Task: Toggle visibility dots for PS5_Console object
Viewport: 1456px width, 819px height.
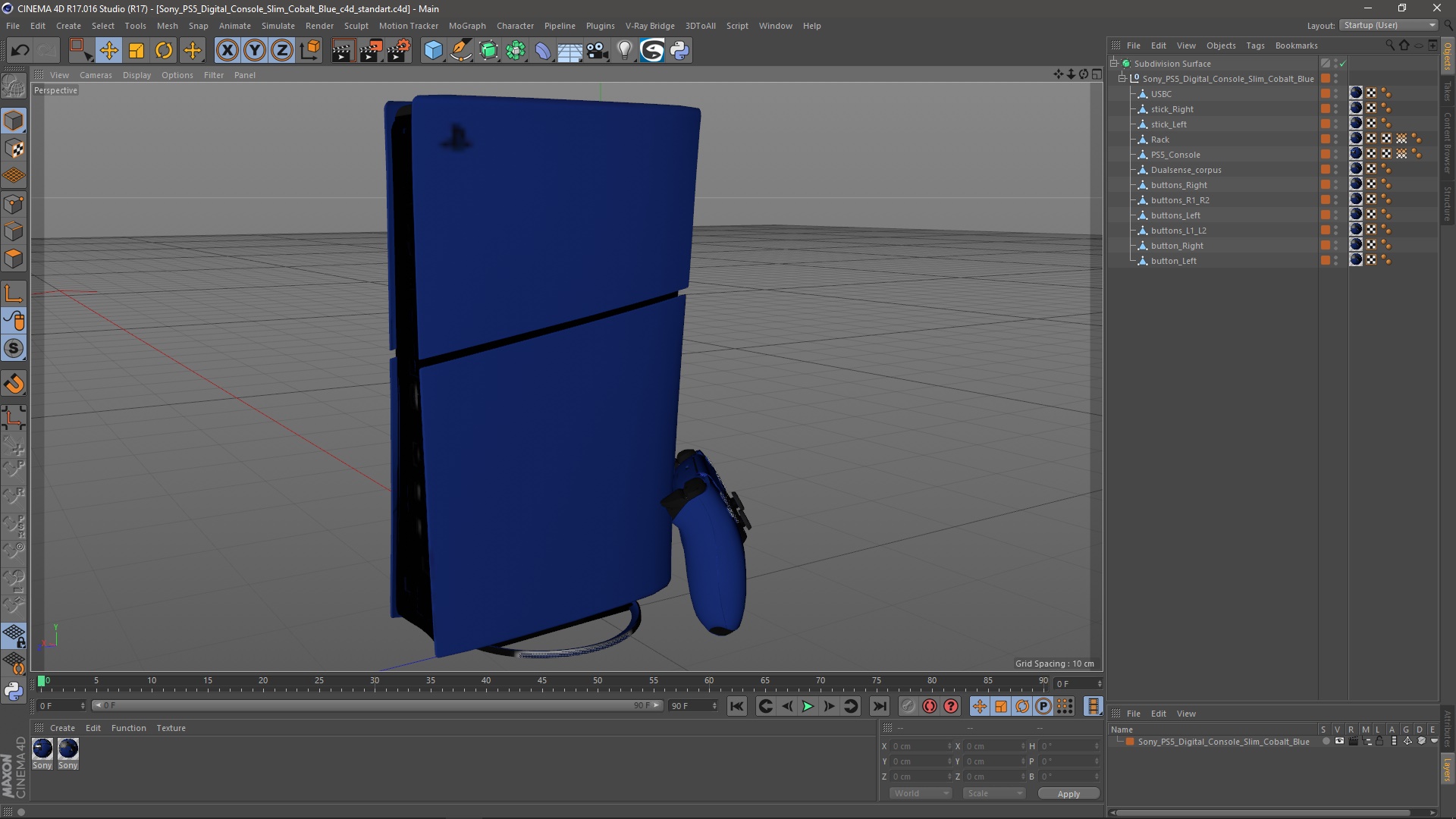Action: [1336, 155]
